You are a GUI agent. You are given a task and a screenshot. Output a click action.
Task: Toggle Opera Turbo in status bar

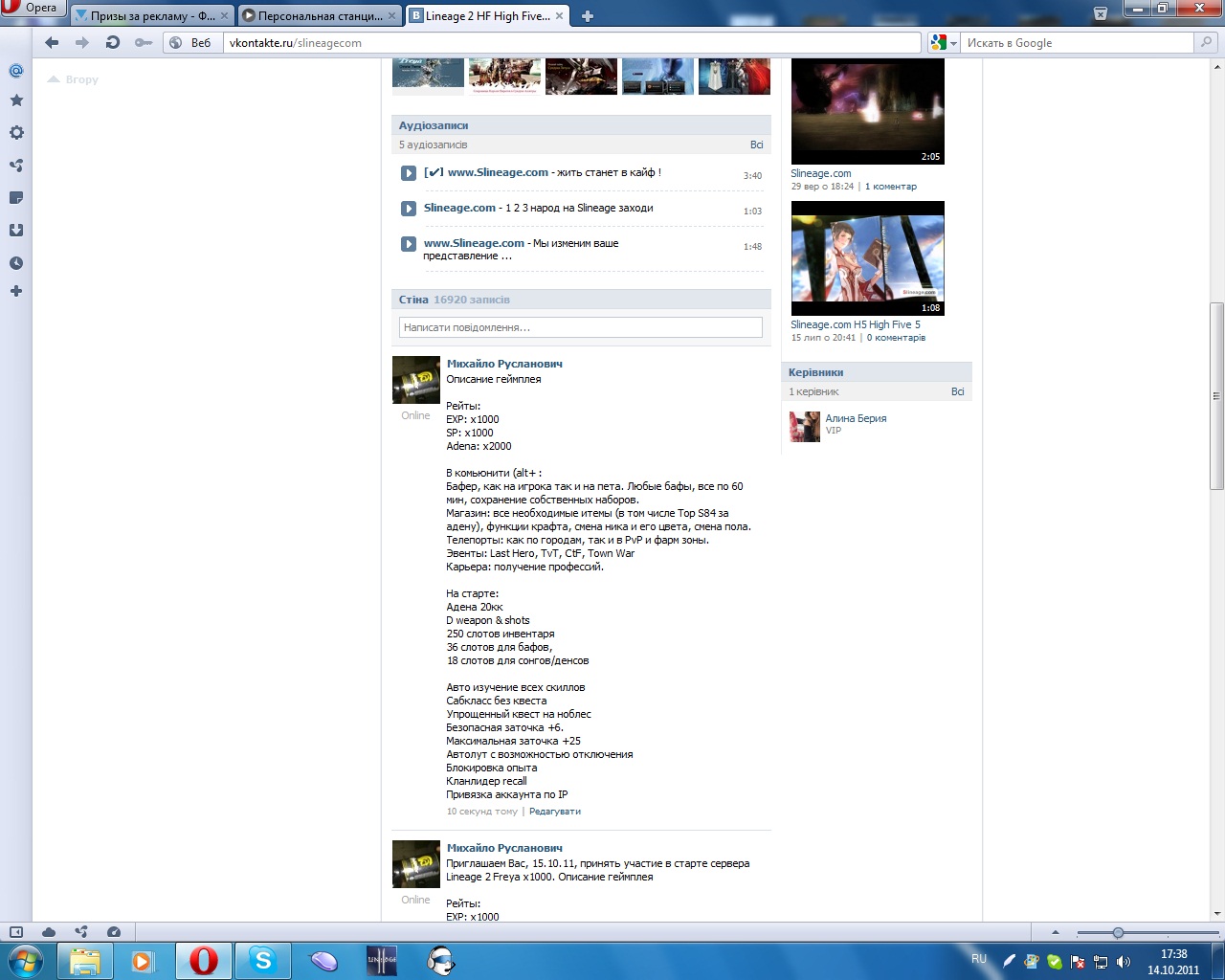point(114,932)
